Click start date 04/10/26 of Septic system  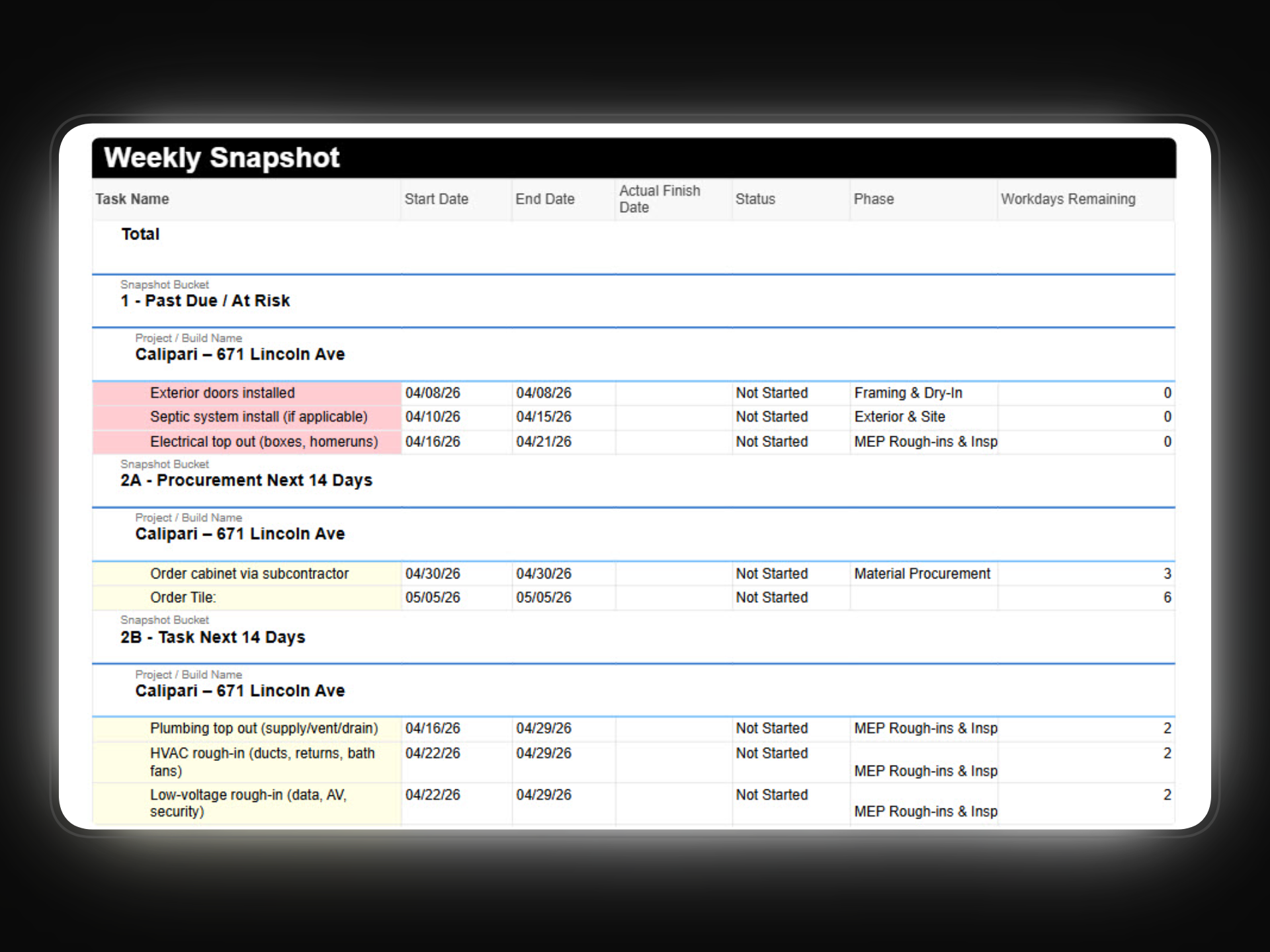tap(433, 417)
